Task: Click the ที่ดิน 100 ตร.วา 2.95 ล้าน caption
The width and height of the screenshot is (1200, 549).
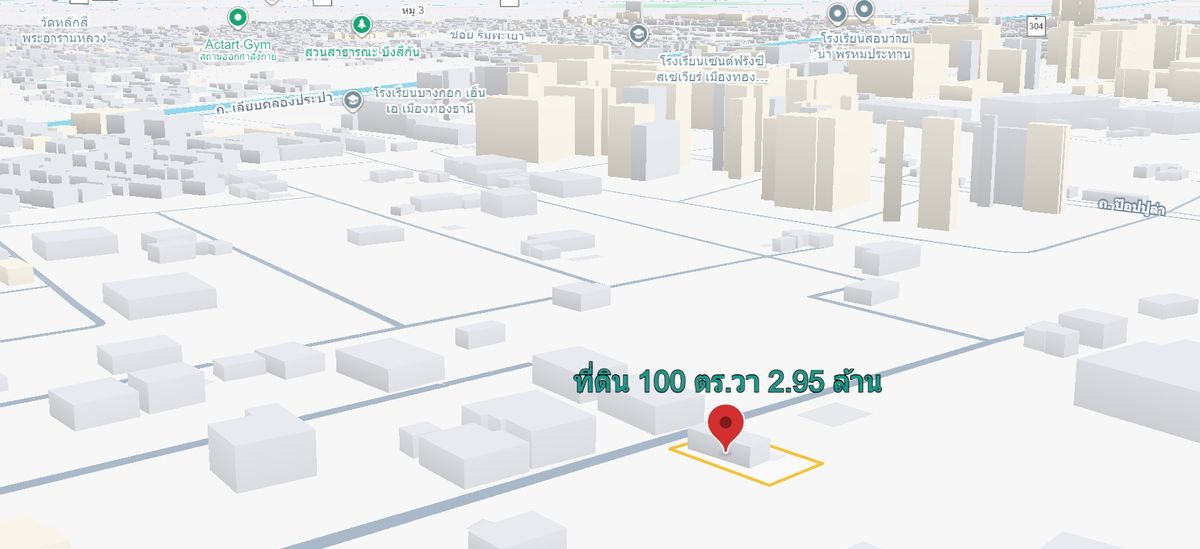Action: point(728,382)
